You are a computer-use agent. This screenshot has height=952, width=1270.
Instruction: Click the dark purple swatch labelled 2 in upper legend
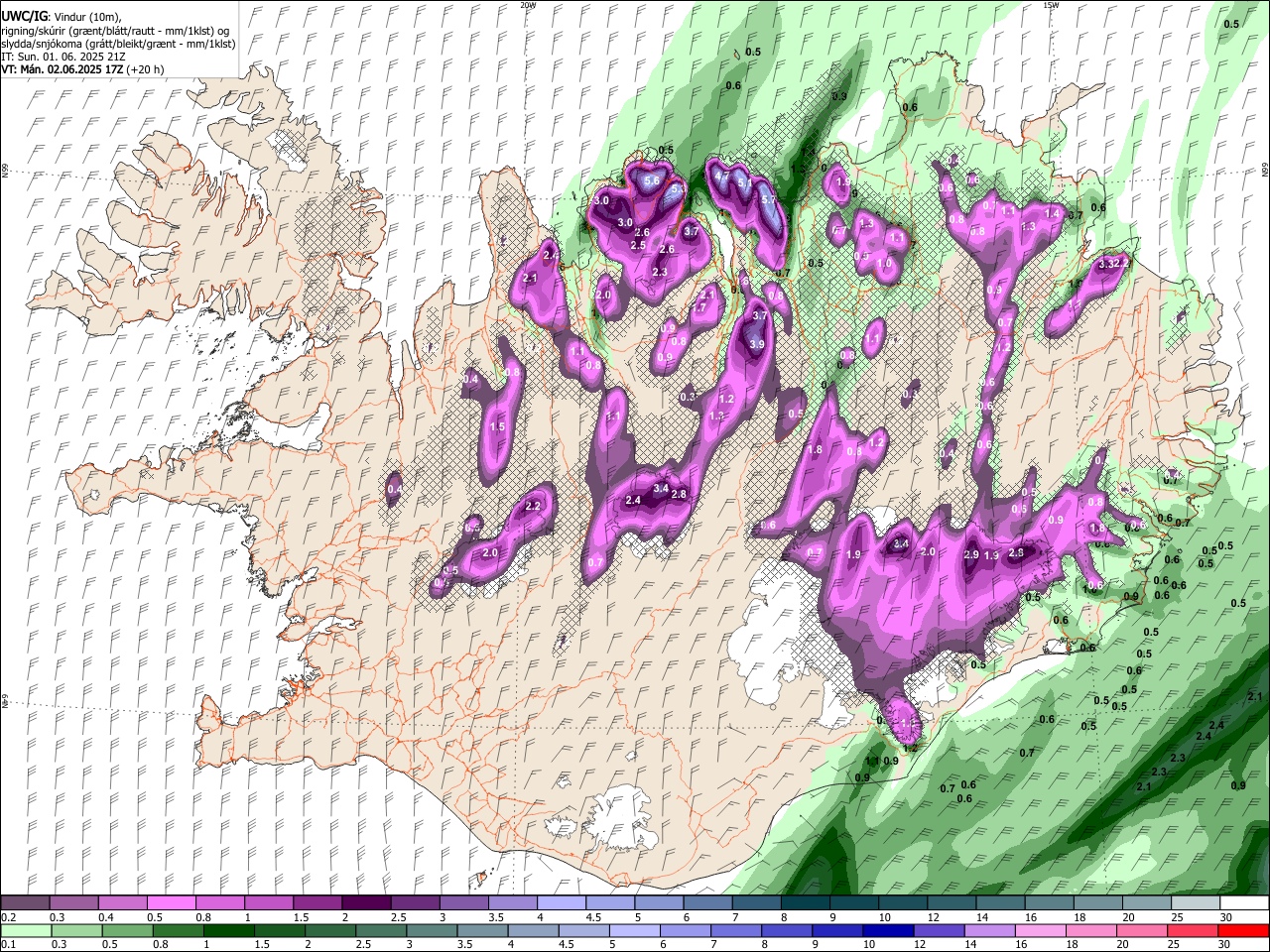click(367, 903)
